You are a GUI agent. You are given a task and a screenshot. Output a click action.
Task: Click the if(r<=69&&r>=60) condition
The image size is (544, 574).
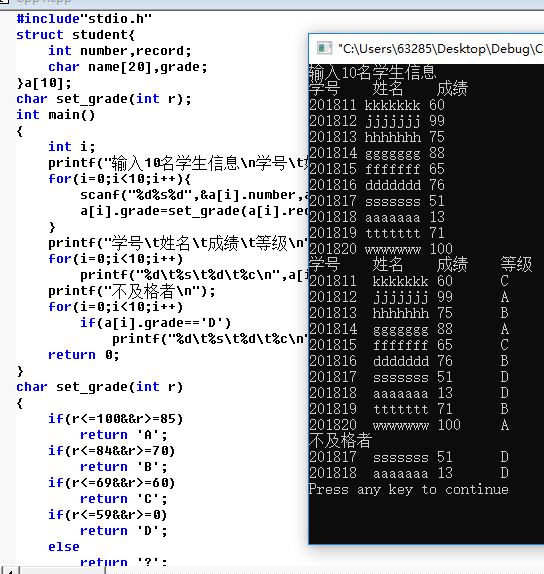coord(112,483)
